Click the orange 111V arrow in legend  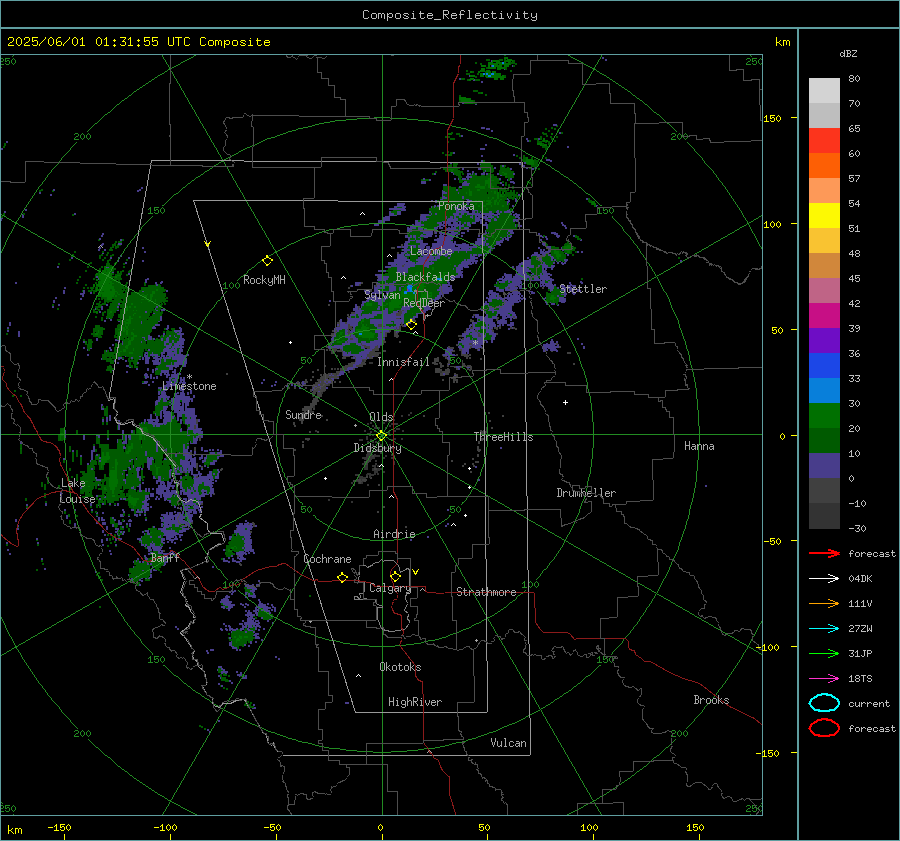tap(824, 603)
